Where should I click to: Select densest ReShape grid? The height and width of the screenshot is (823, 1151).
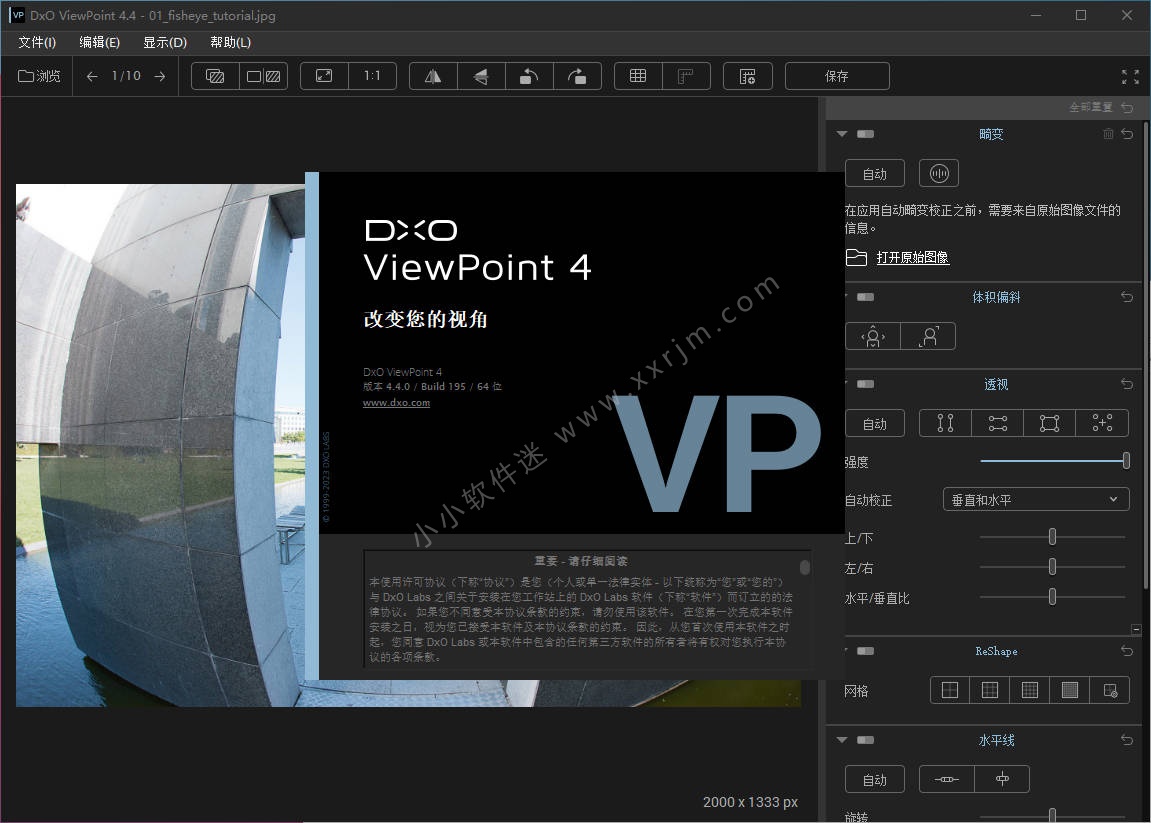[x=1070, y=690]
